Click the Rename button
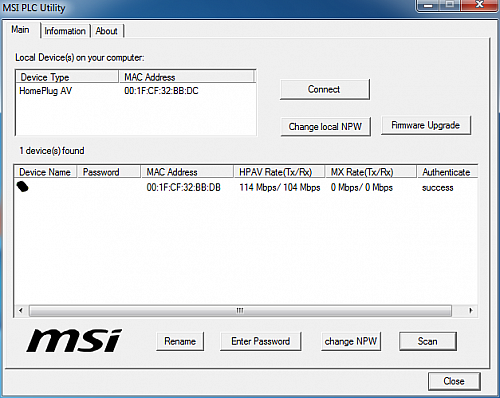This screenshot has height=398, width=500. [x=180, y=341]
